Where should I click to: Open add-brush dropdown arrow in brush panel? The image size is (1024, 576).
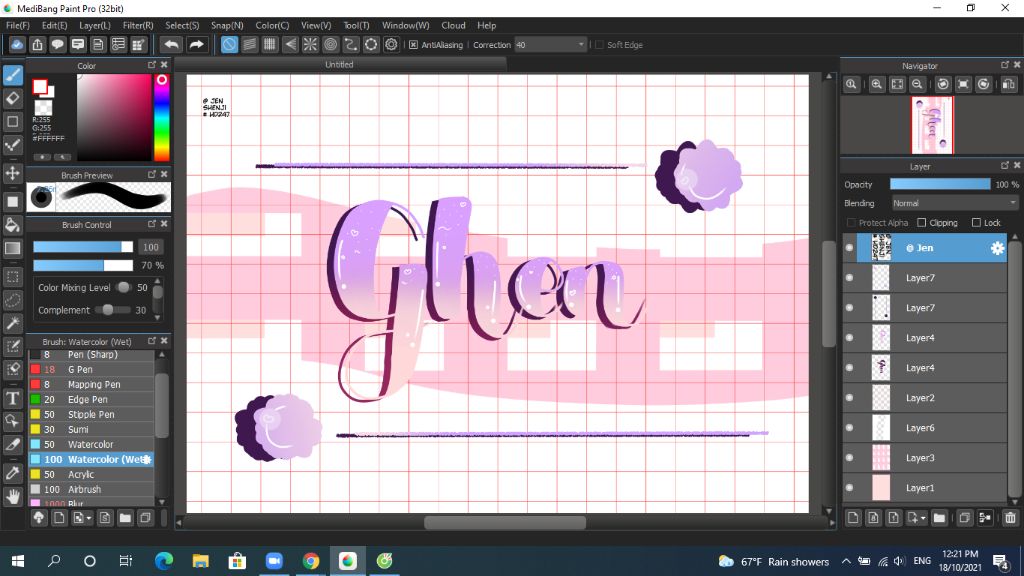[89, 519]
